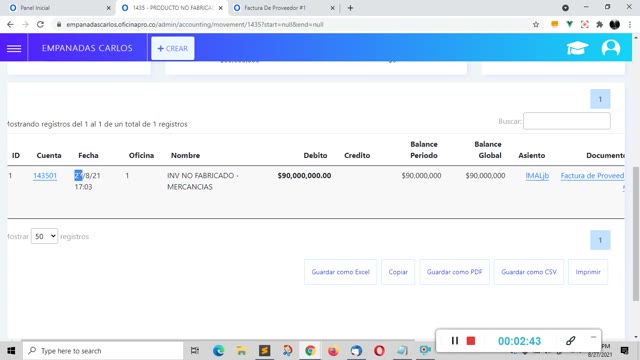Go back with browser back arrow
640x360 pixels.
click(10, 24)
